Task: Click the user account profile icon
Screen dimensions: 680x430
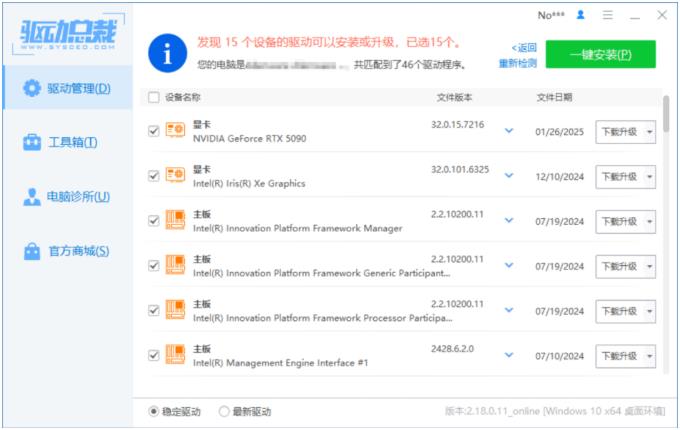Action: [x=581, y=15]
